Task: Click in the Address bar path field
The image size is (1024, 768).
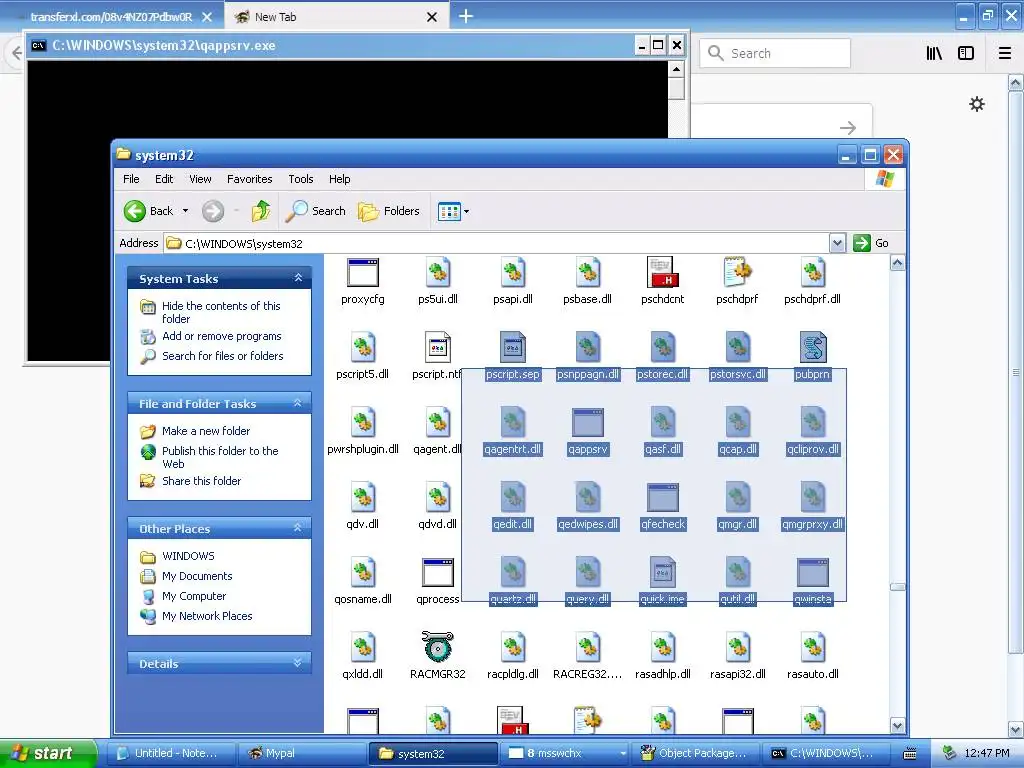Action: tap(496, 244)
